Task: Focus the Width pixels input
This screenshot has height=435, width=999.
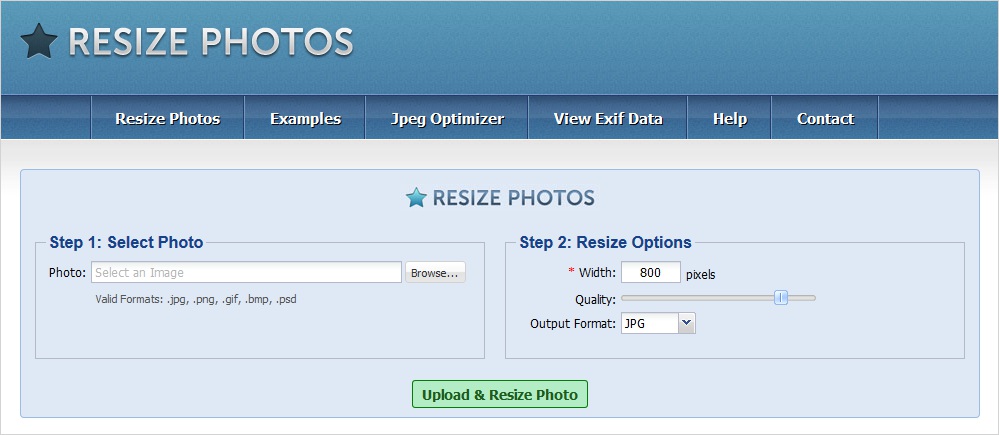Action: [650, 272]
